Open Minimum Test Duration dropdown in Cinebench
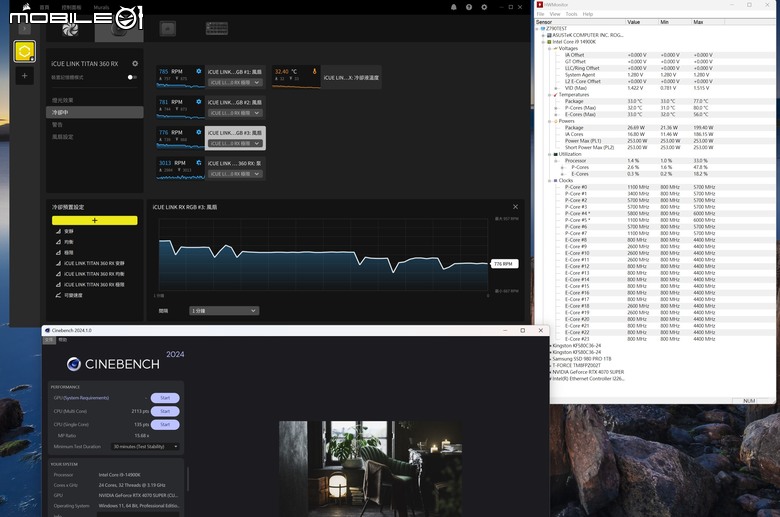The image size is (780, 517). point(145,446)
